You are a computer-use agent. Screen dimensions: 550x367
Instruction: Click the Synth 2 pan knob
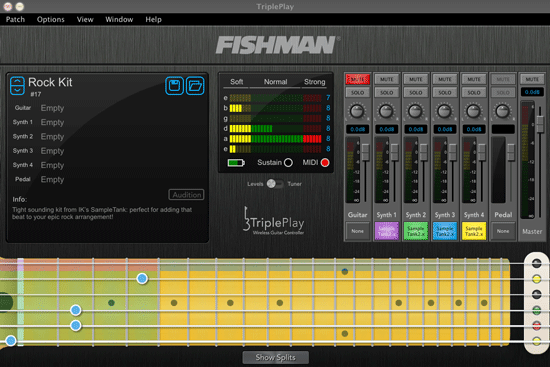pyautogui.click(x=415, y=111)
